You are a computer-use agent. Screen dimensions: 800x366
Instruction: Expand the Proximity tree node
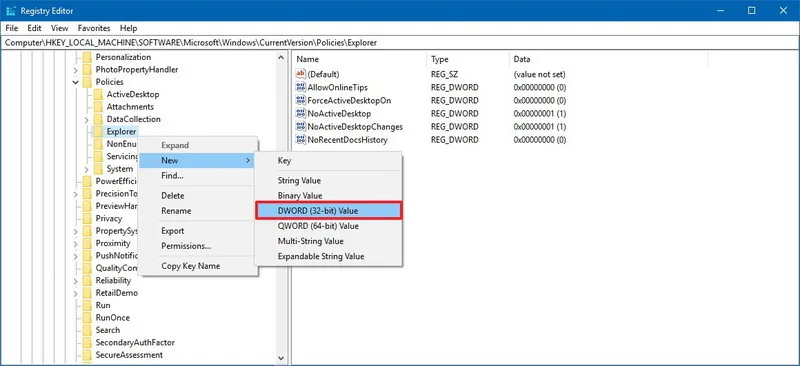point(76,243)
